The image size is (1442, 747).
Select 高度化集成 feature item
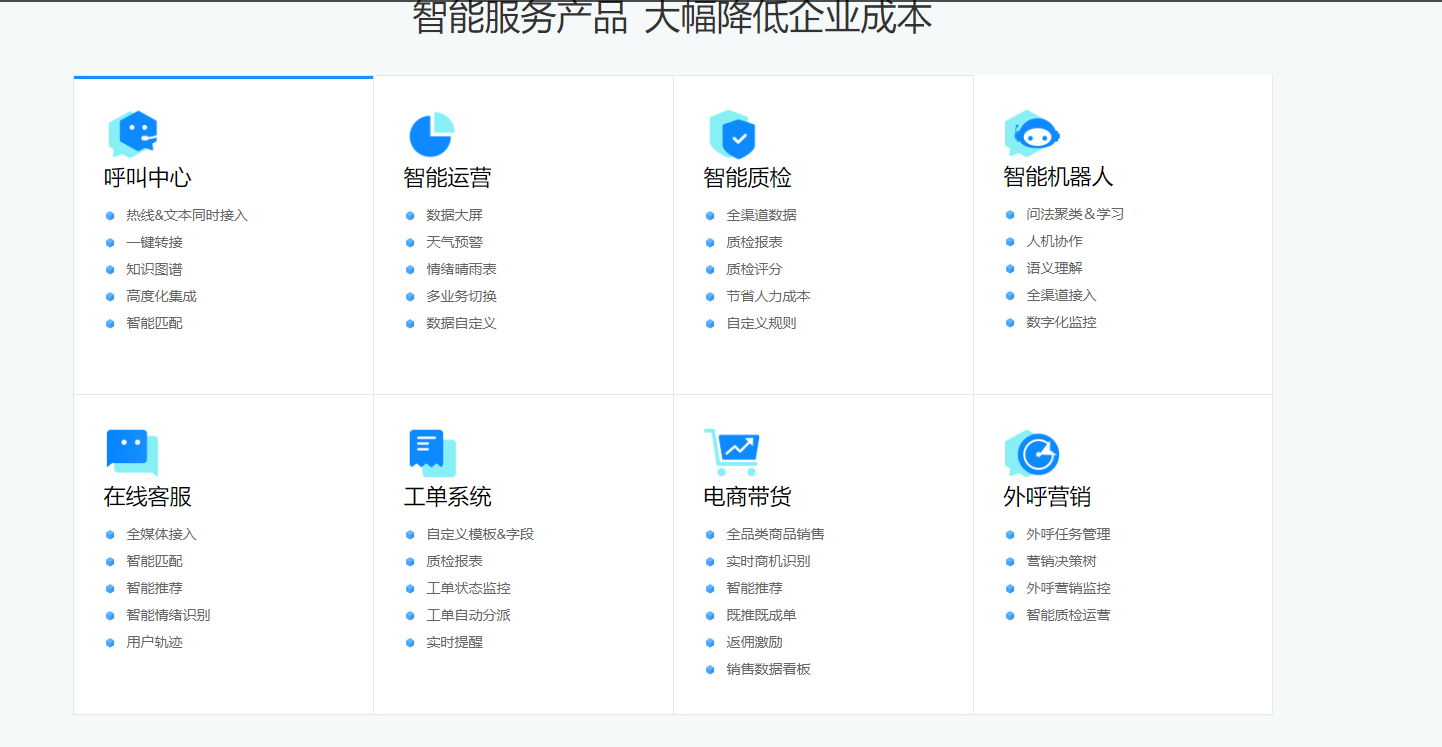click(161, 296)
